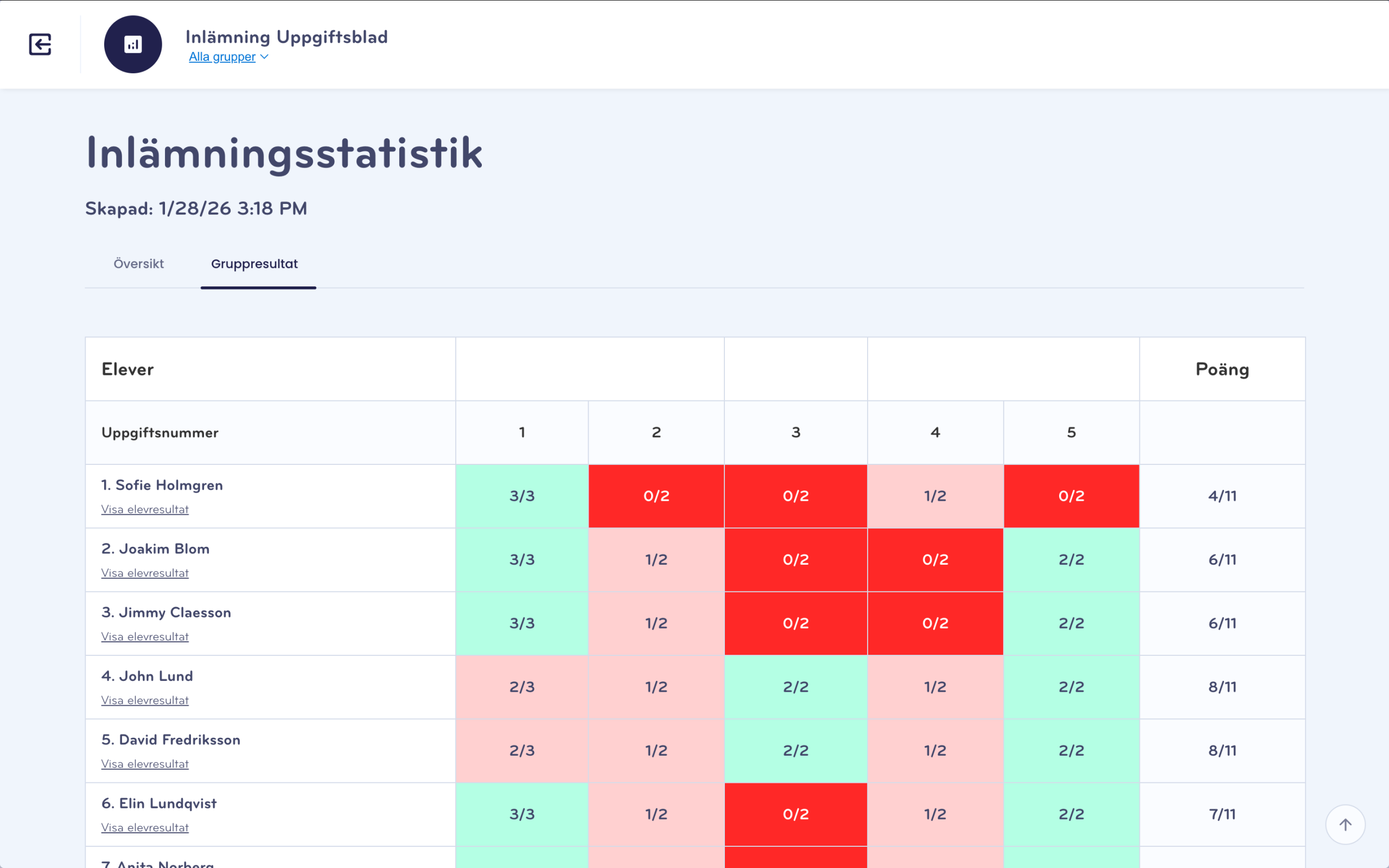Click Joakim Blom's green 3/3 cell
The height and width of the screenshot is (868, 1389).
point(522,560)
